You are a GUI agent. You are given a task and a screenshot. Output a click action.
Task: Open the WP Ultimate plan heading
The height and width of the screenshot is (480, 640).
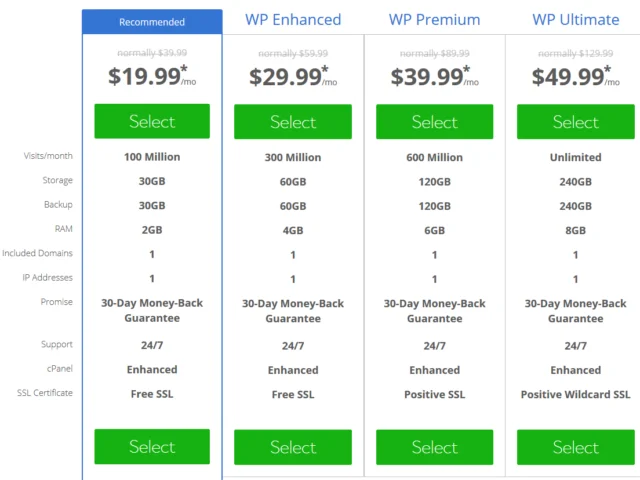576,20
